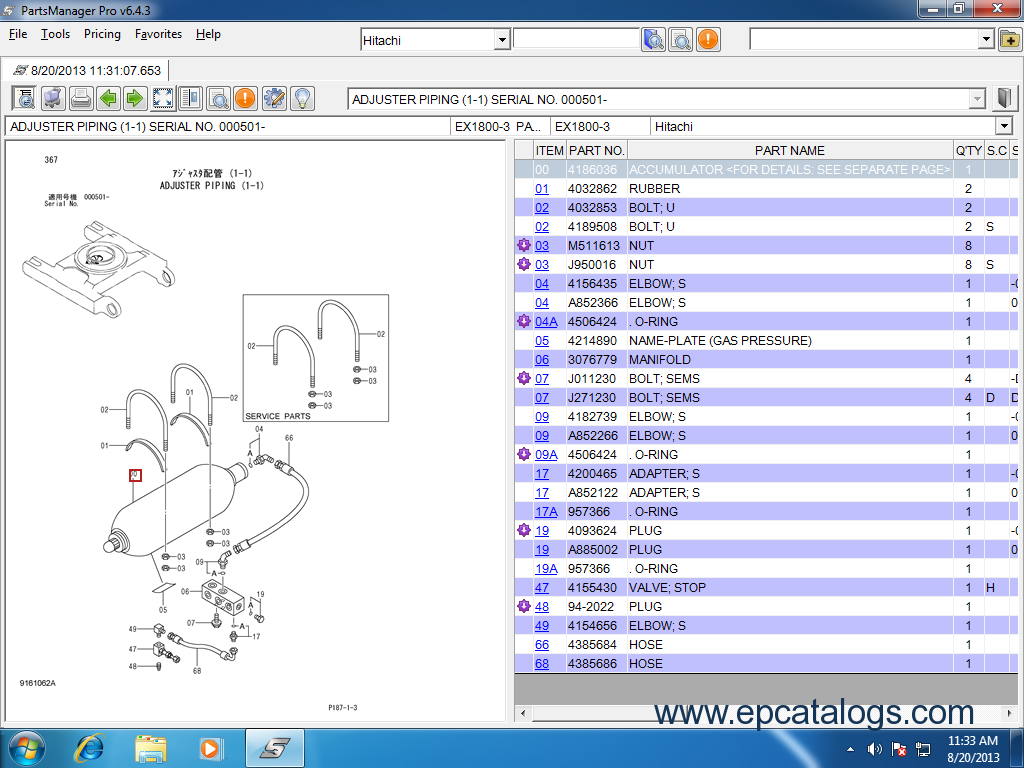Image resolution: width=1024 pixels, height=768 pixels.
Task: Open the Pricing menu
Action: pos(102,34)
